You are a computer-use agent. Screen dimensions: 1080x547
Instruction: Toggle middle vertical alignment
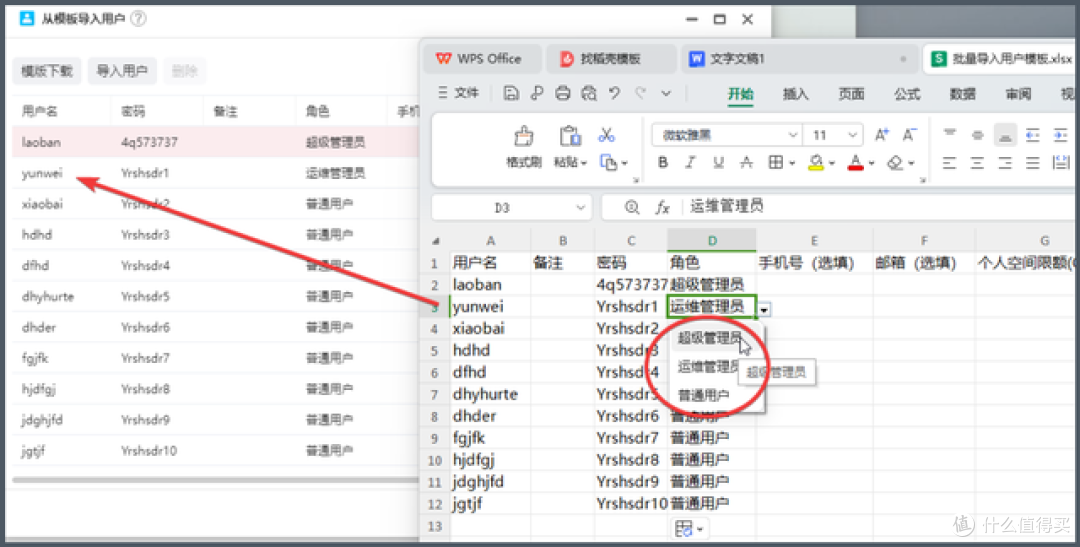[977, 135]
